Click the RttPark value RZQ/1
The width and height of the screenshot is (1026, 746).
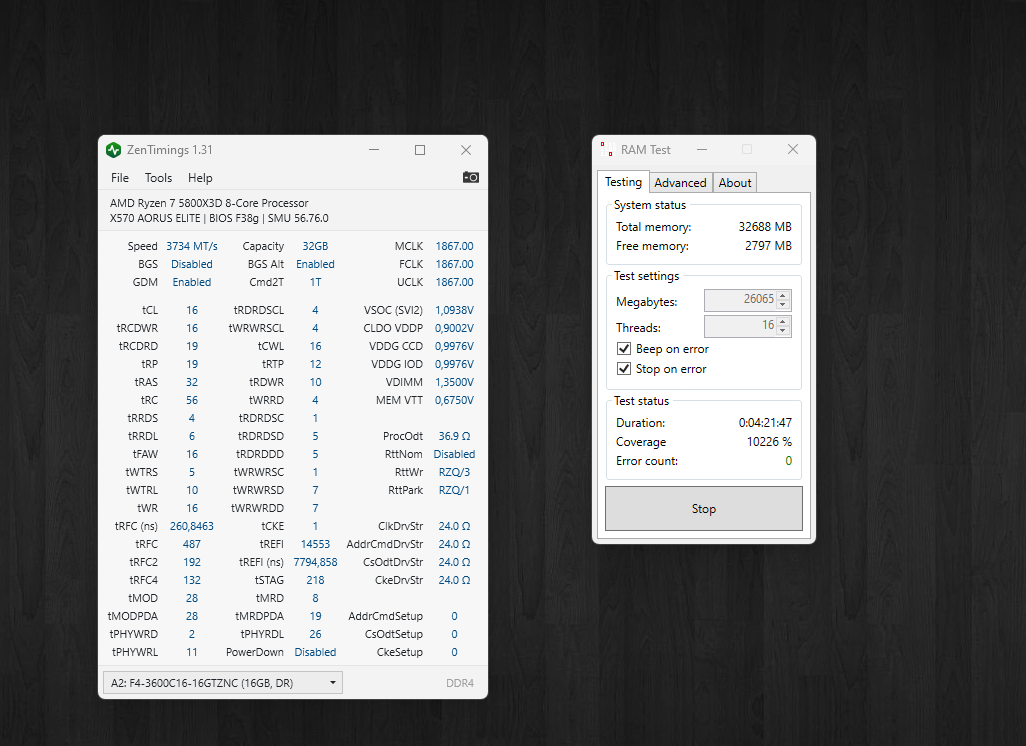tap(454, 490)
